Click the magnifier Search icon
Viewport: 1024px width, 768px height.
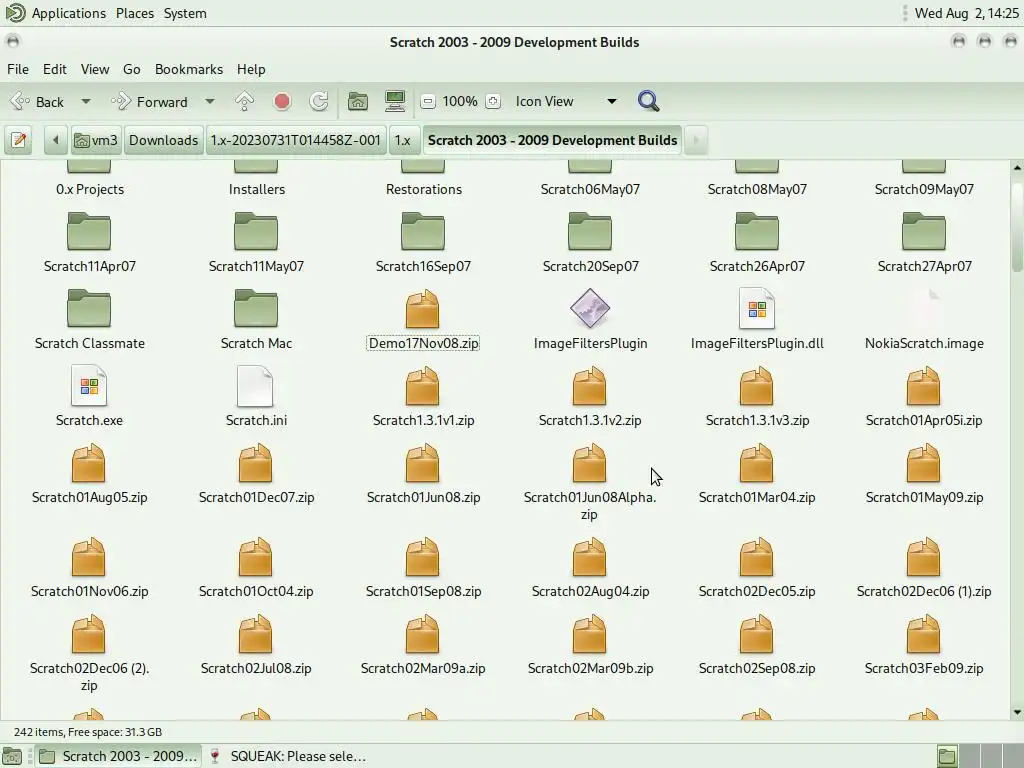click(x=648, y=101)
